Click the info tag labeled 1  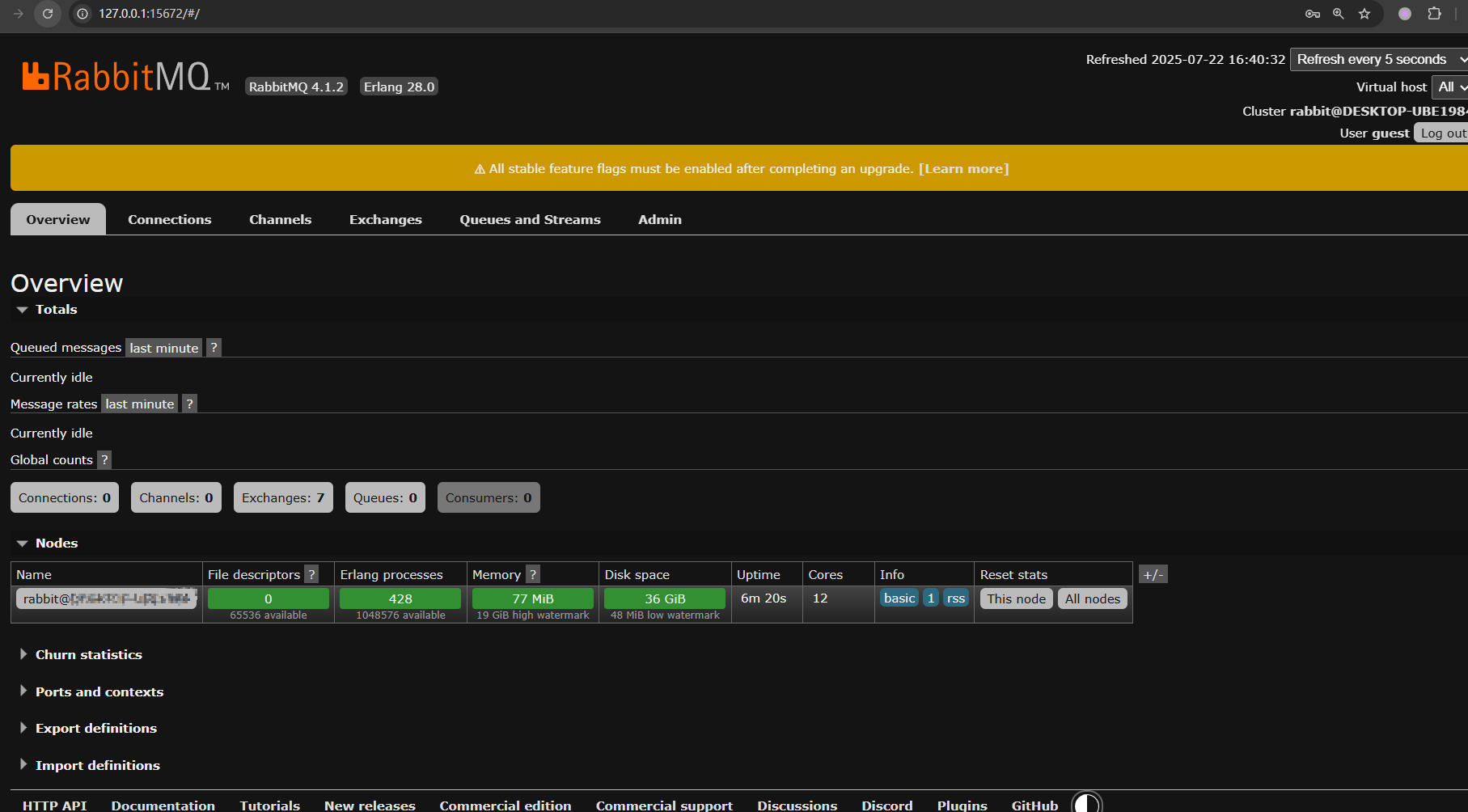(931, 598)
